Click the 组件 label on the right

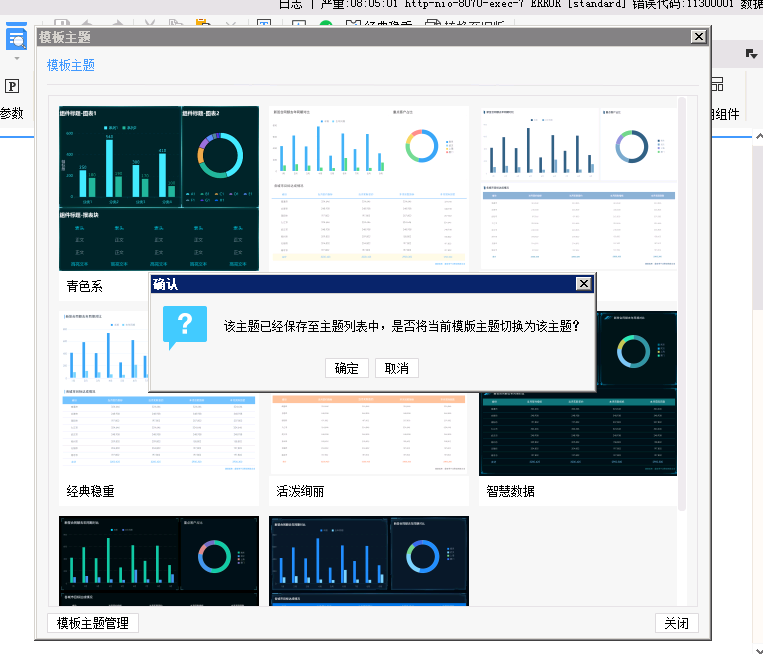727,114
